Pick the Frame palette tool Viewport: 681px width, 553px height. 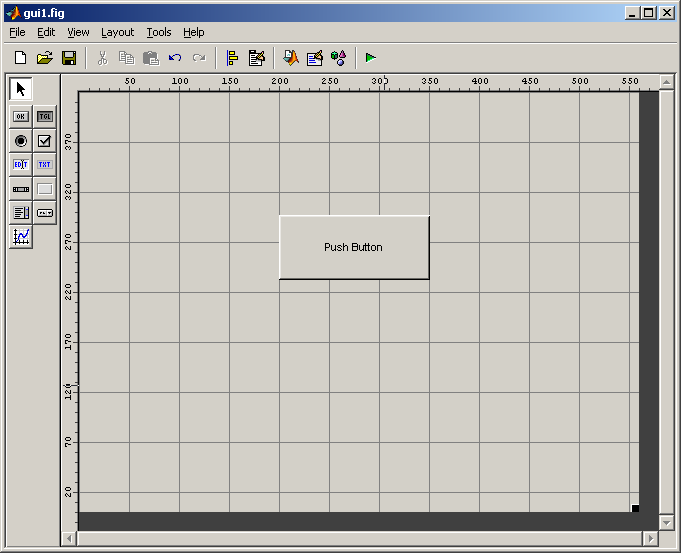[x=45, y=189]
